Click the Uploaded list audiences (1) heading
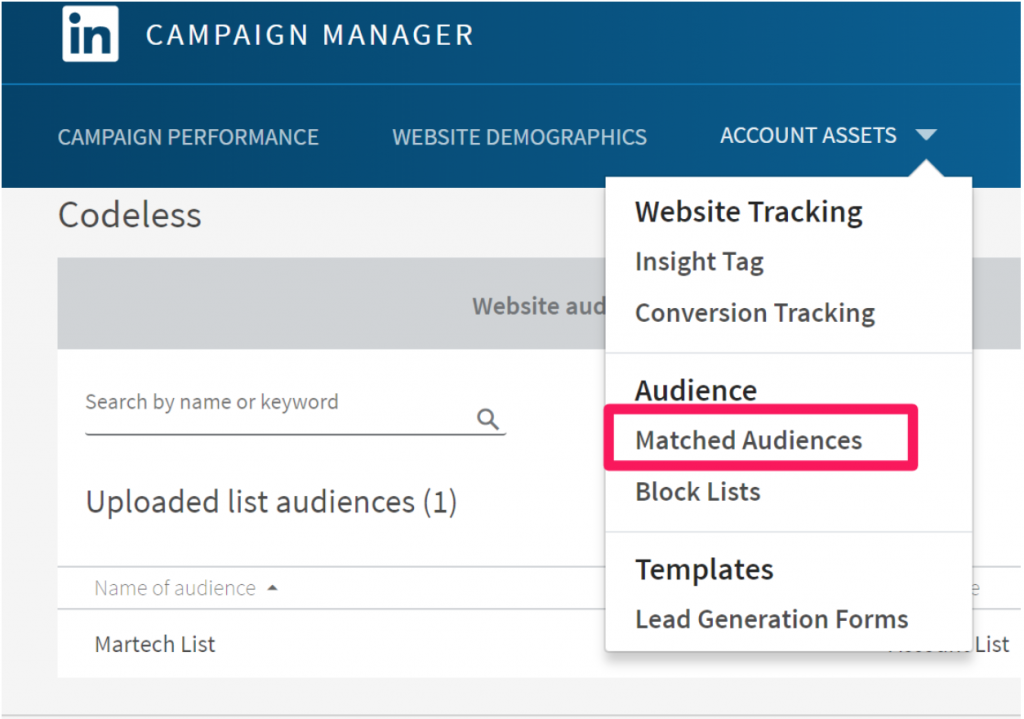1024x719 pixels. 271,502
